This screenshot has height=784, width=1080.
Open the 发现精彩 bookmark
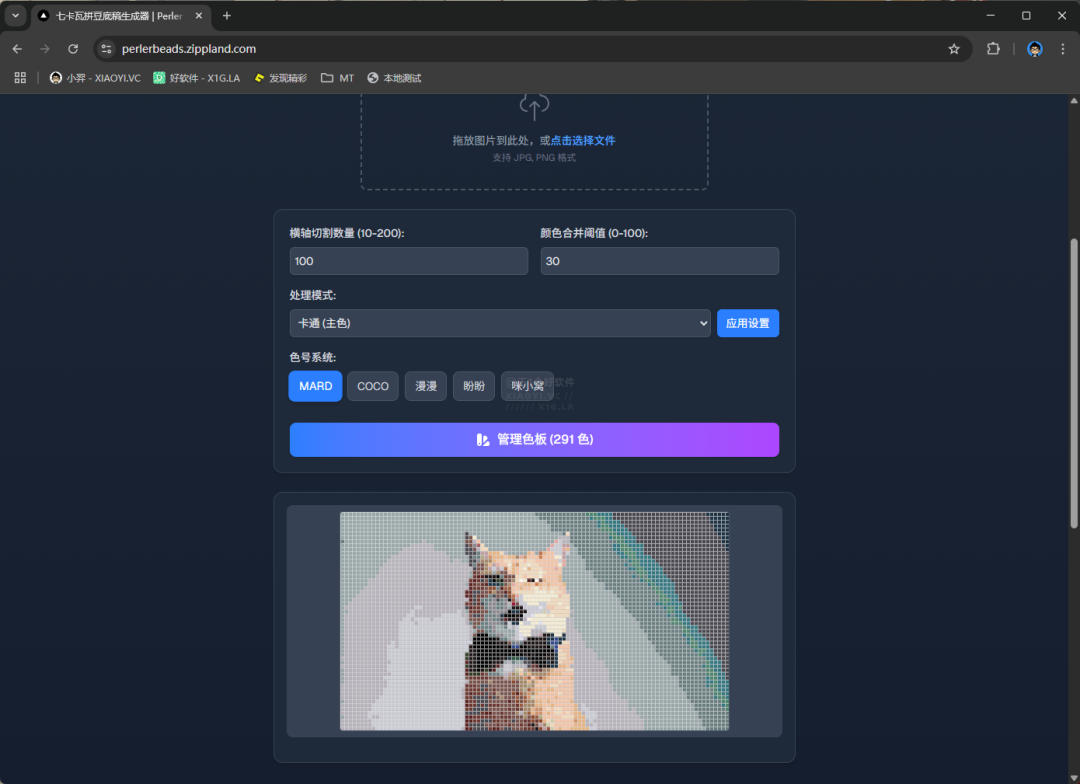click(280, 78)
